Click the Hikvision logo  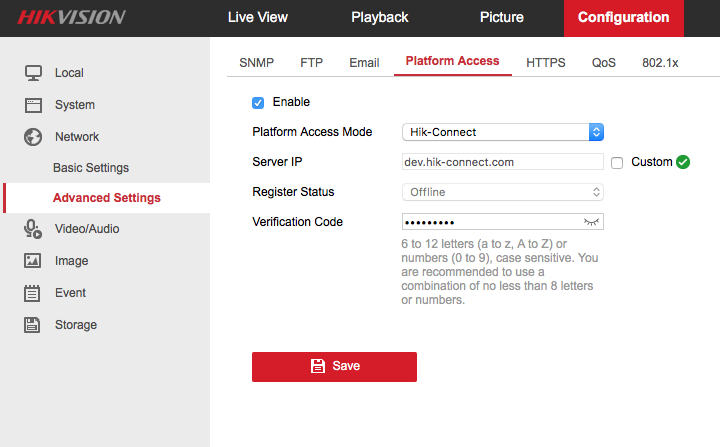coord(70,17)
